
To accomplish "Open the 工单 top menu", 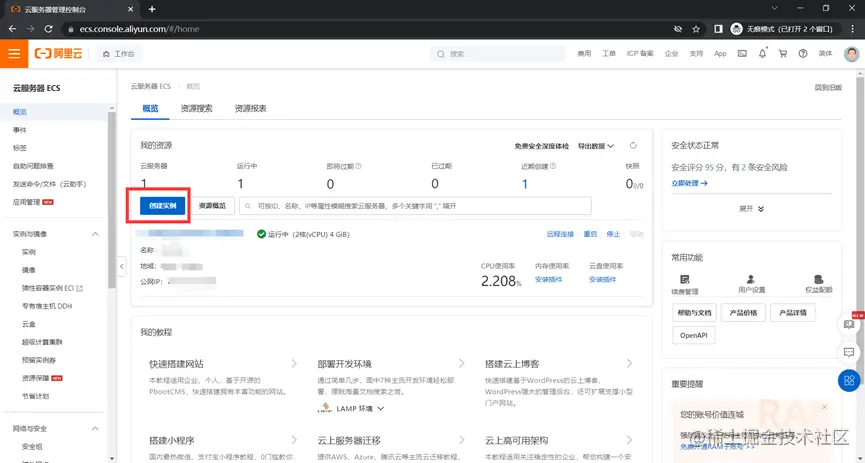I will (608, 54).
